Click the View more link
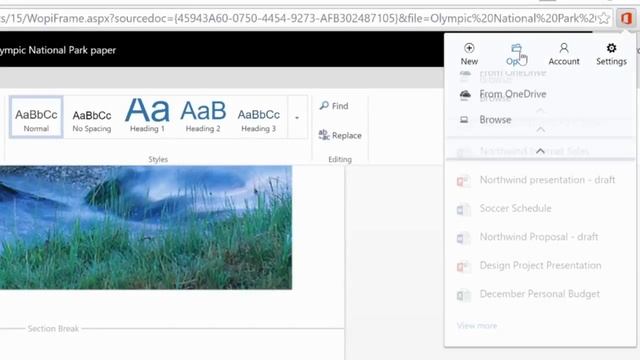 [477, 326]
